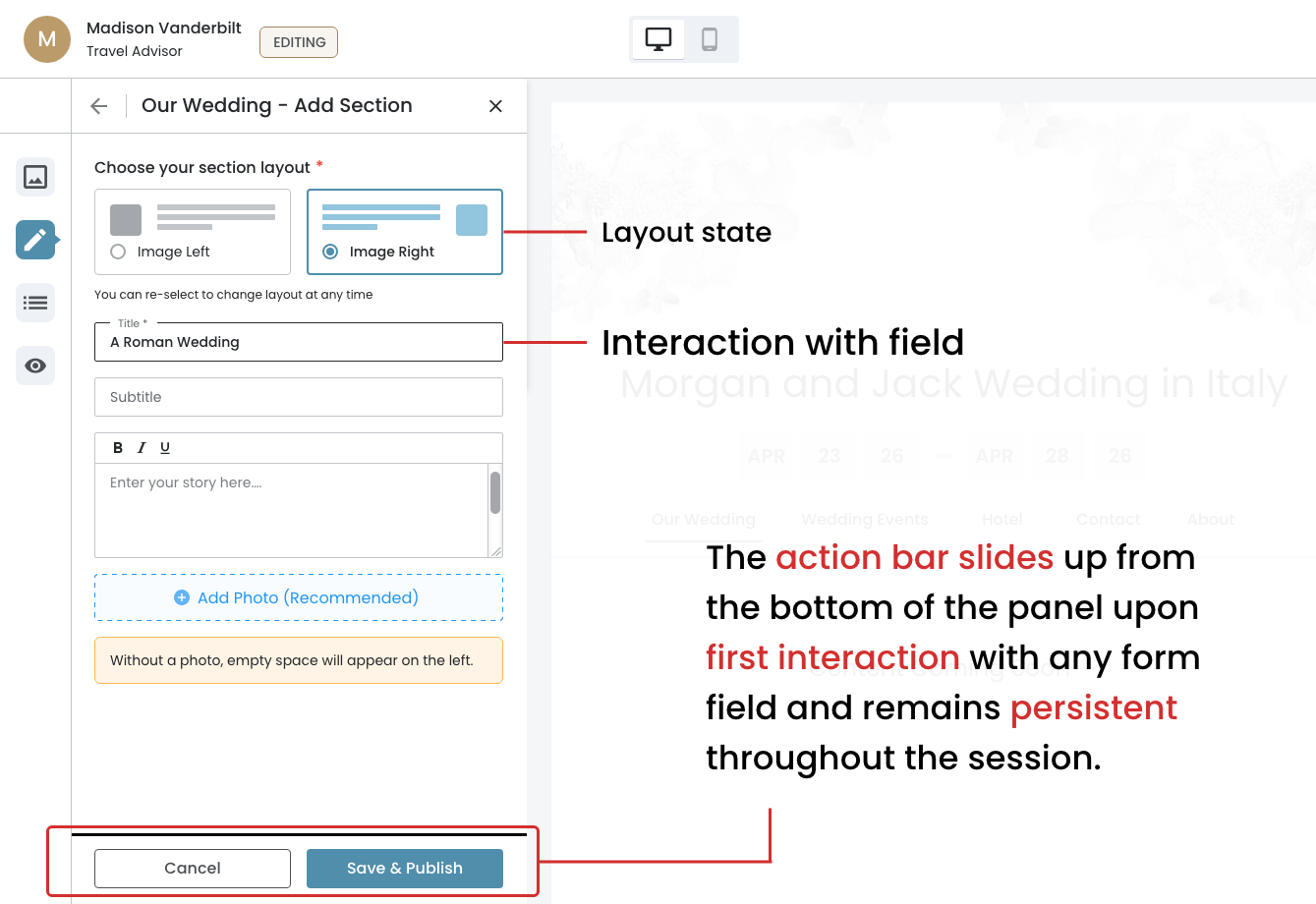Viewport: 1316px width, 904px height.
Task: Click Add Photo (Recommended) button
Action: pyautogui.click(x=299, y=597)
